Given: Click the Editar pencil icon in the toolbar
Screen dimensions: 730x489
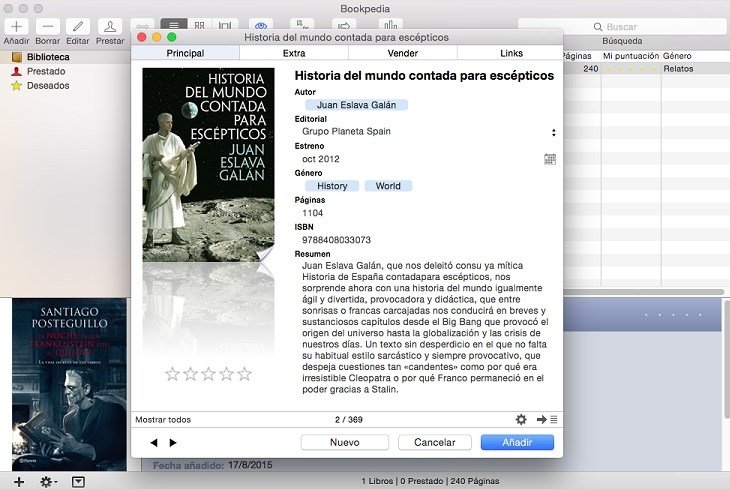Looking at the screenshot, I should [78, 27].
